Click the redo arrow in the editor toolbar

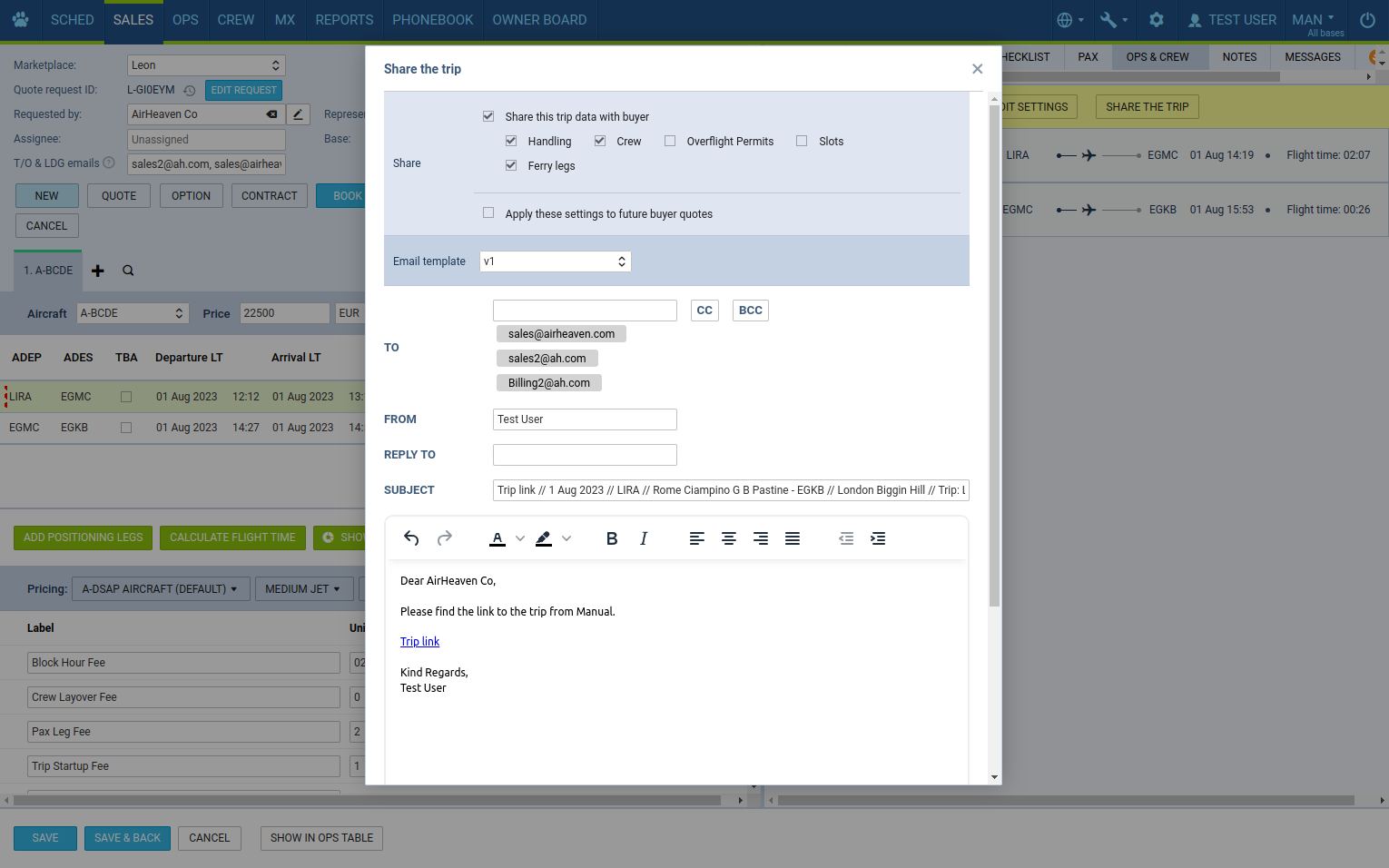pyautogui.click(x=445, y=538)
